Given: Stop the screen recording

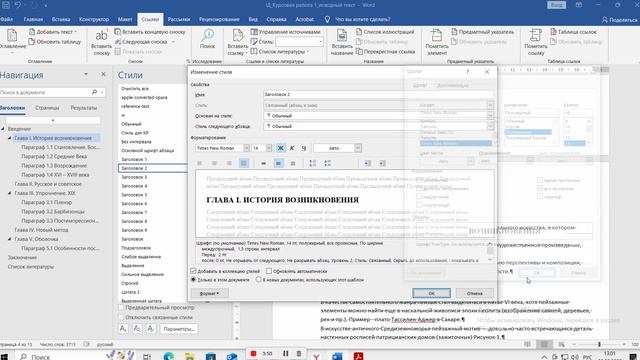Looking at the screenshot, I should point(253,354).
